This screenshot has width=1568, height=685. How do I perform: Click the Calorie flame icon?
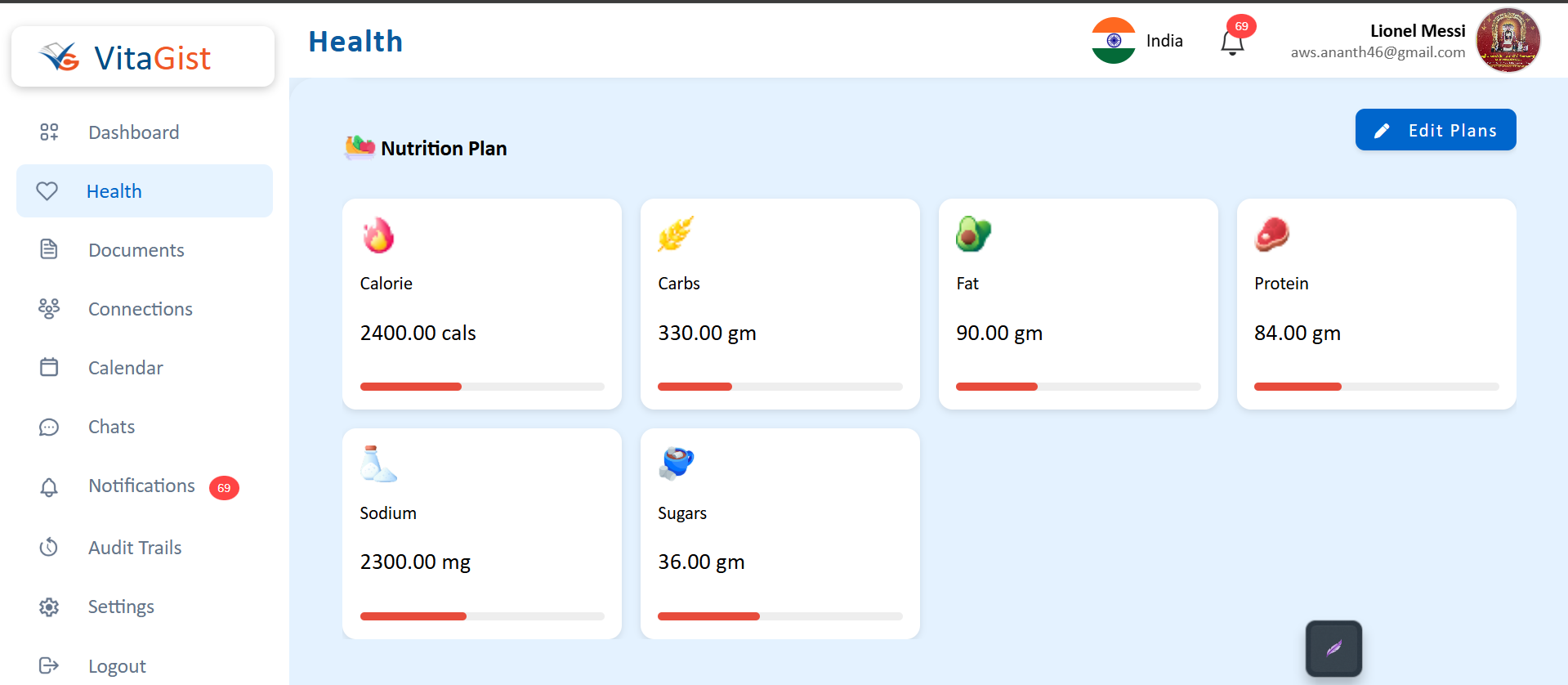pos(378,235)
